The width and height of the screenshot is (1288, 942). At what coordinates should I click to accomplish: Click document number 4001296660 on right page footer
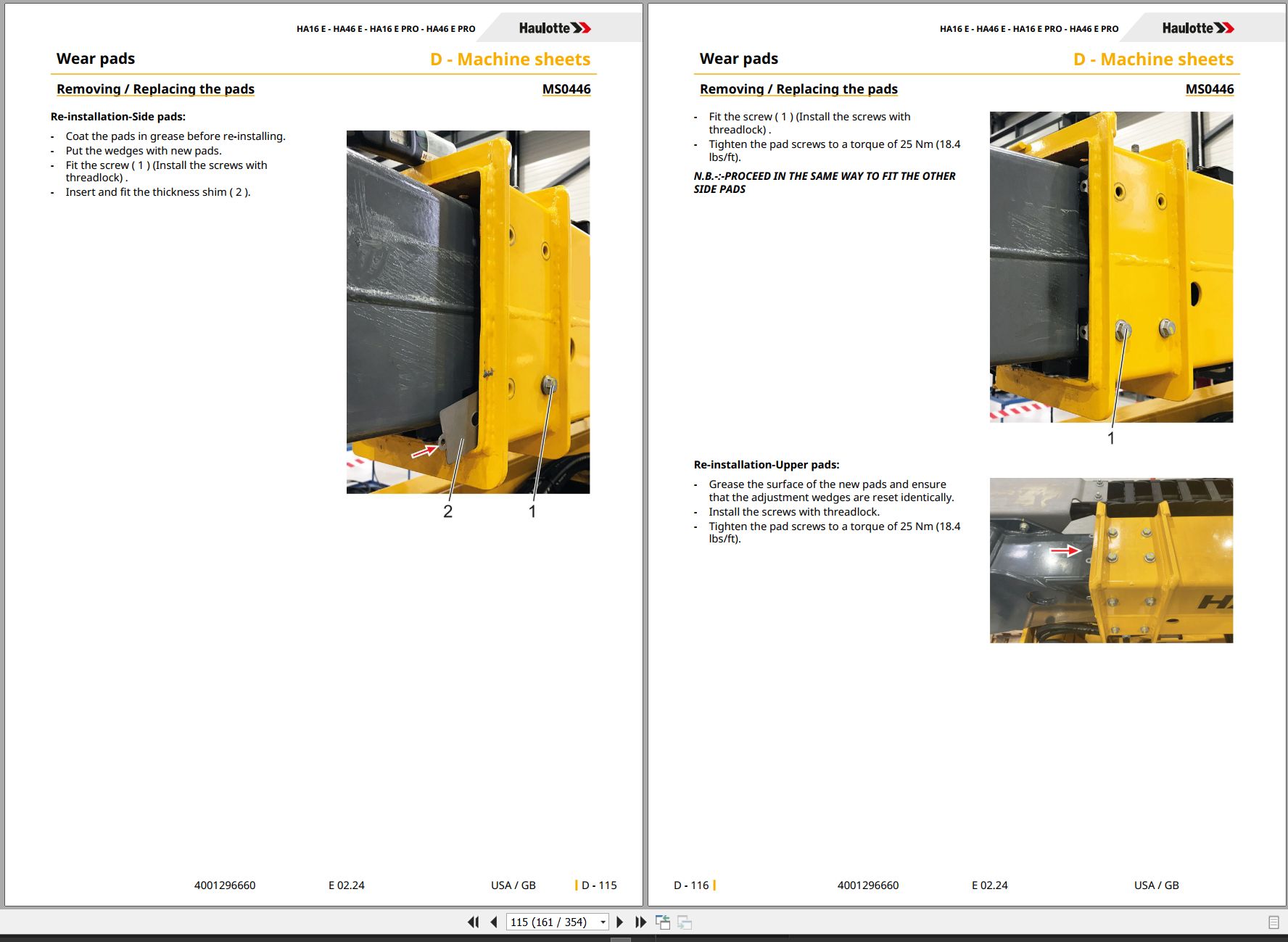868,885
